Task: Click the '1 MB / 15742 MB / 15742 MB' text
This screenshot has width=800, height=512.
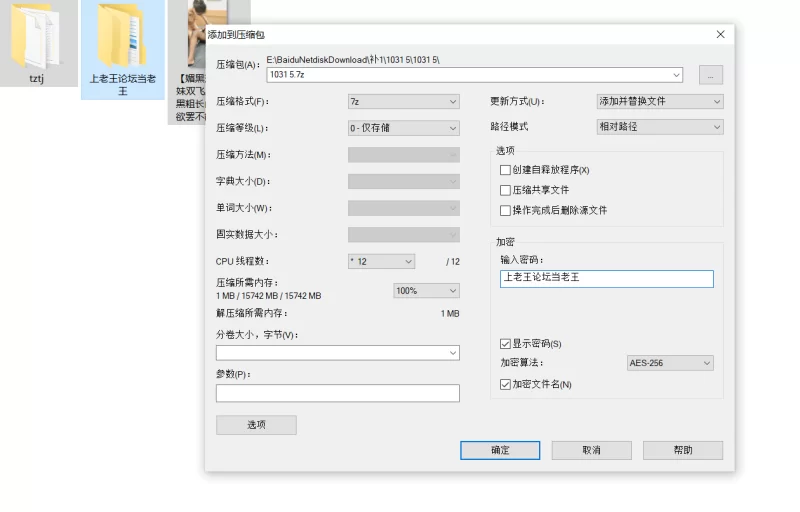Action: point(268,296)
